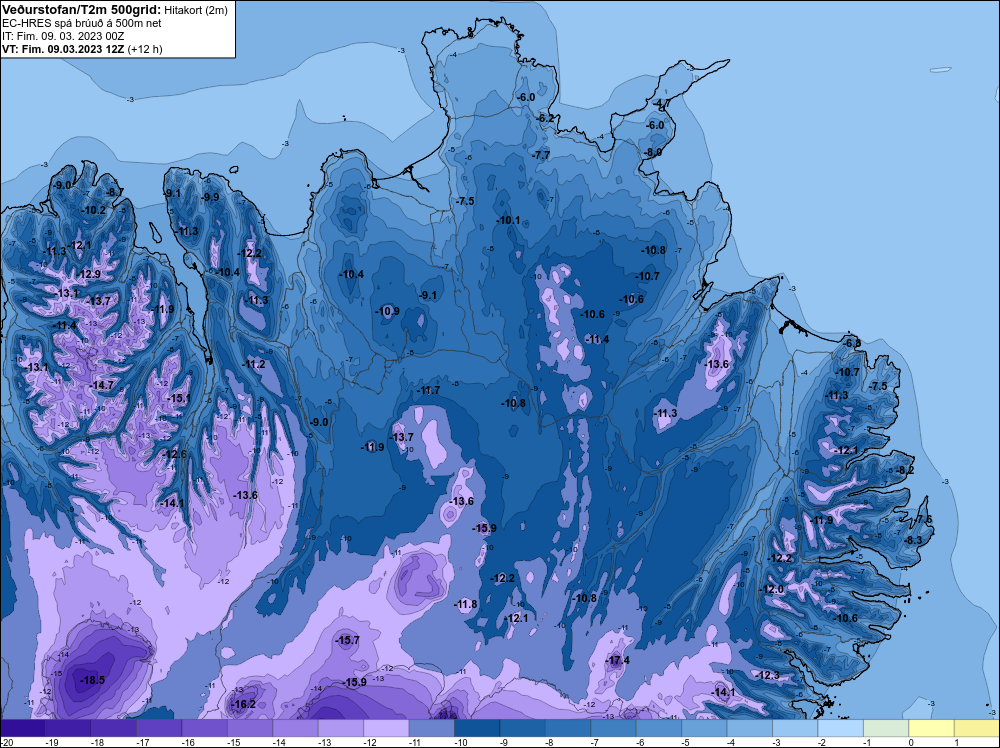Click the -8.3 temperature label
Screen dimensions: 1000x748
coord(913,539)
